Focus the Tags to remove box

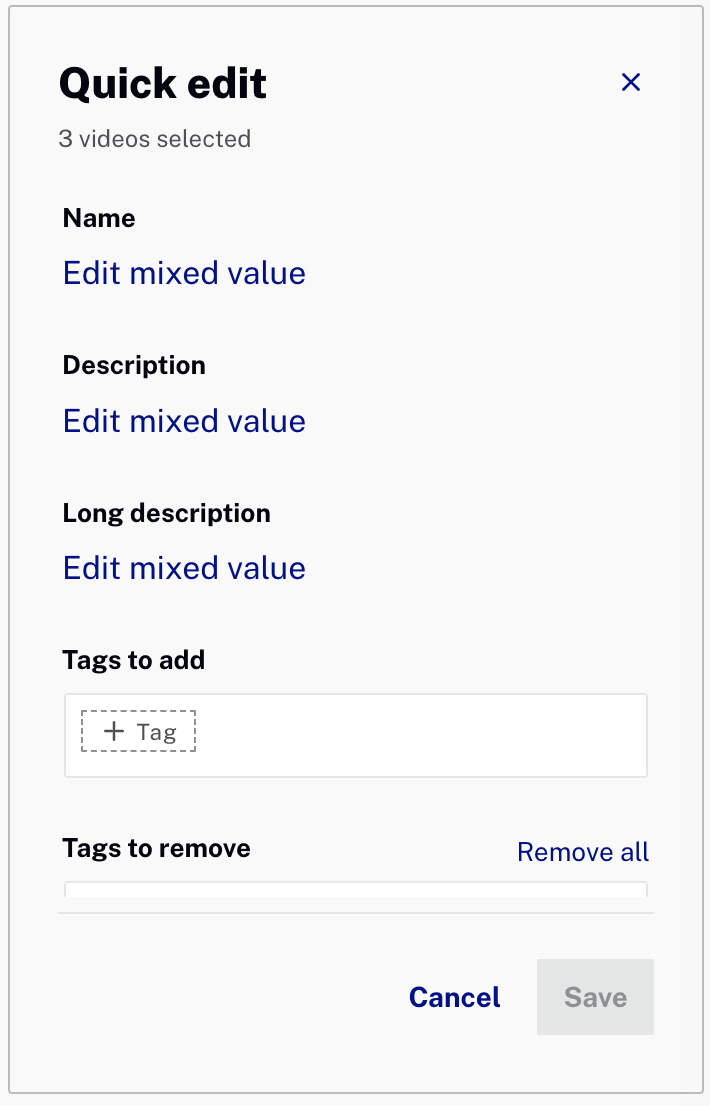[355, 889]
